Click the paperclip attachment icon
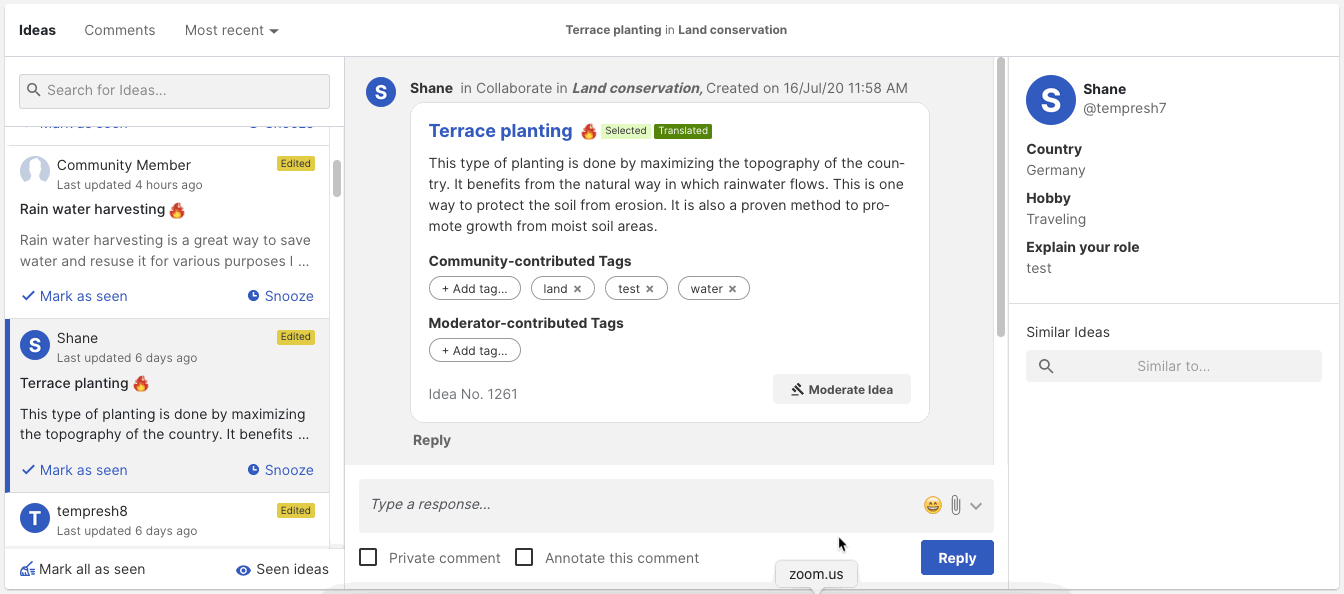This screenshot has width=1344, height=594. click(x=955, y=505)
